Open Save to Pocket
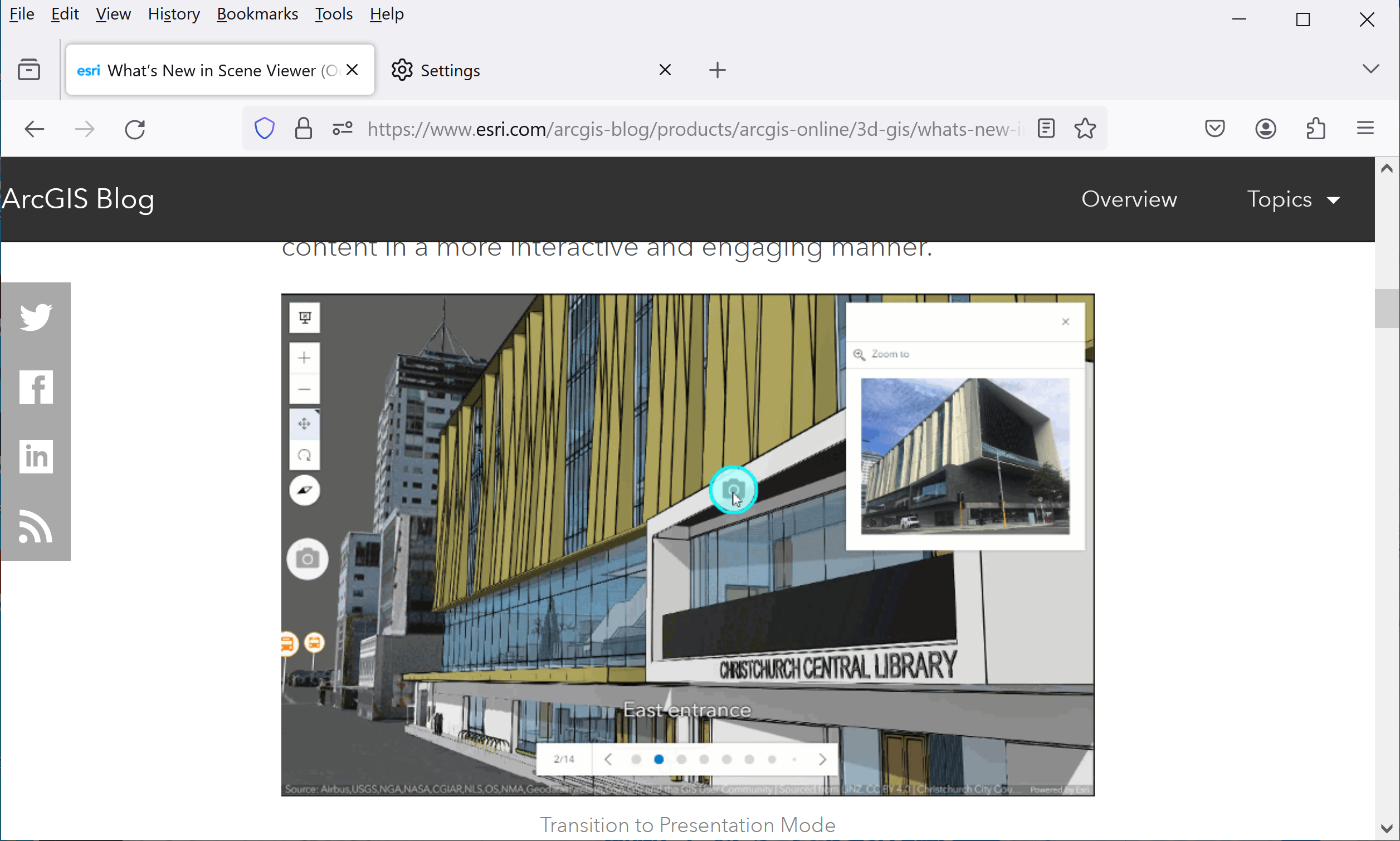 (1214, 129)
